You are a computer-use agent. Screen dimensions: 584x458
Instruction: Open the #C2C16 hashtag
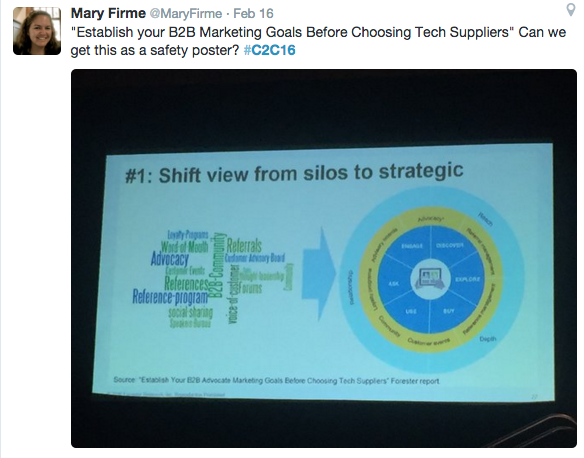tap(270, 50)
